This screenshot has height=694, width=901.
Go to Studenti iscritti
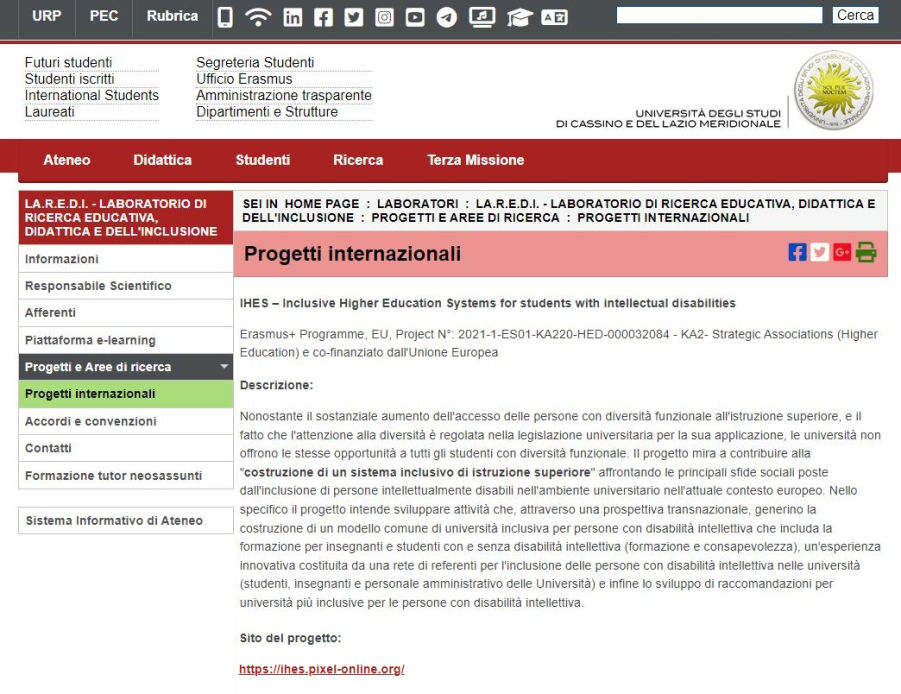pyautogui.click(x=70, y=79)
